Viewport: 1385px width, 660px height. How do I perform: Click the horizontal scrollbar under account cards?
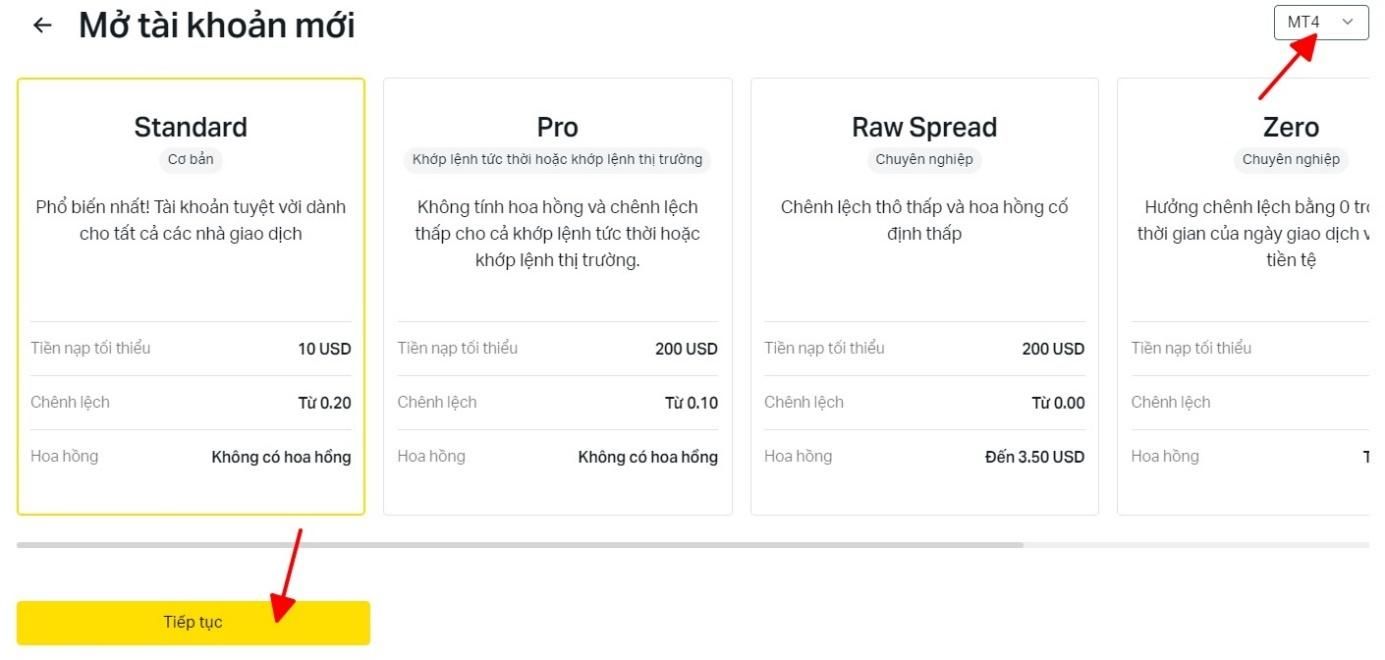[x=520, y=545]
